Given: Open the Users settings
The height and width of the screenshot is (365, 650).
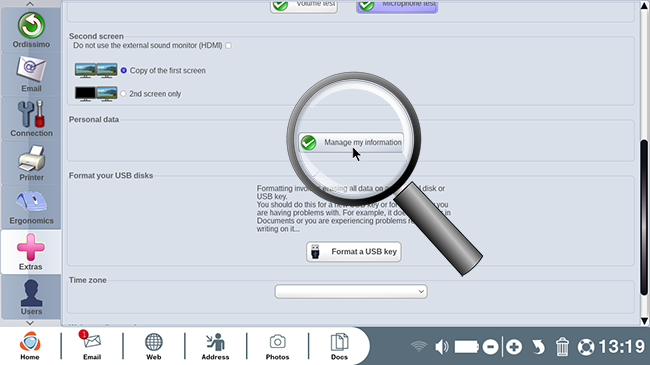Looking at the screenshot, I should point(31,297).
